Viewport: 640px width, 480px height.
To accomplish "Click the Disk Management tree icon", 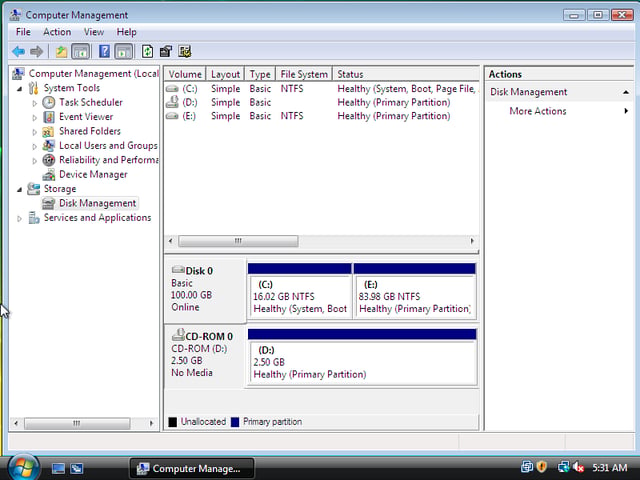I will pyautogui.click(x=49, y=203).
